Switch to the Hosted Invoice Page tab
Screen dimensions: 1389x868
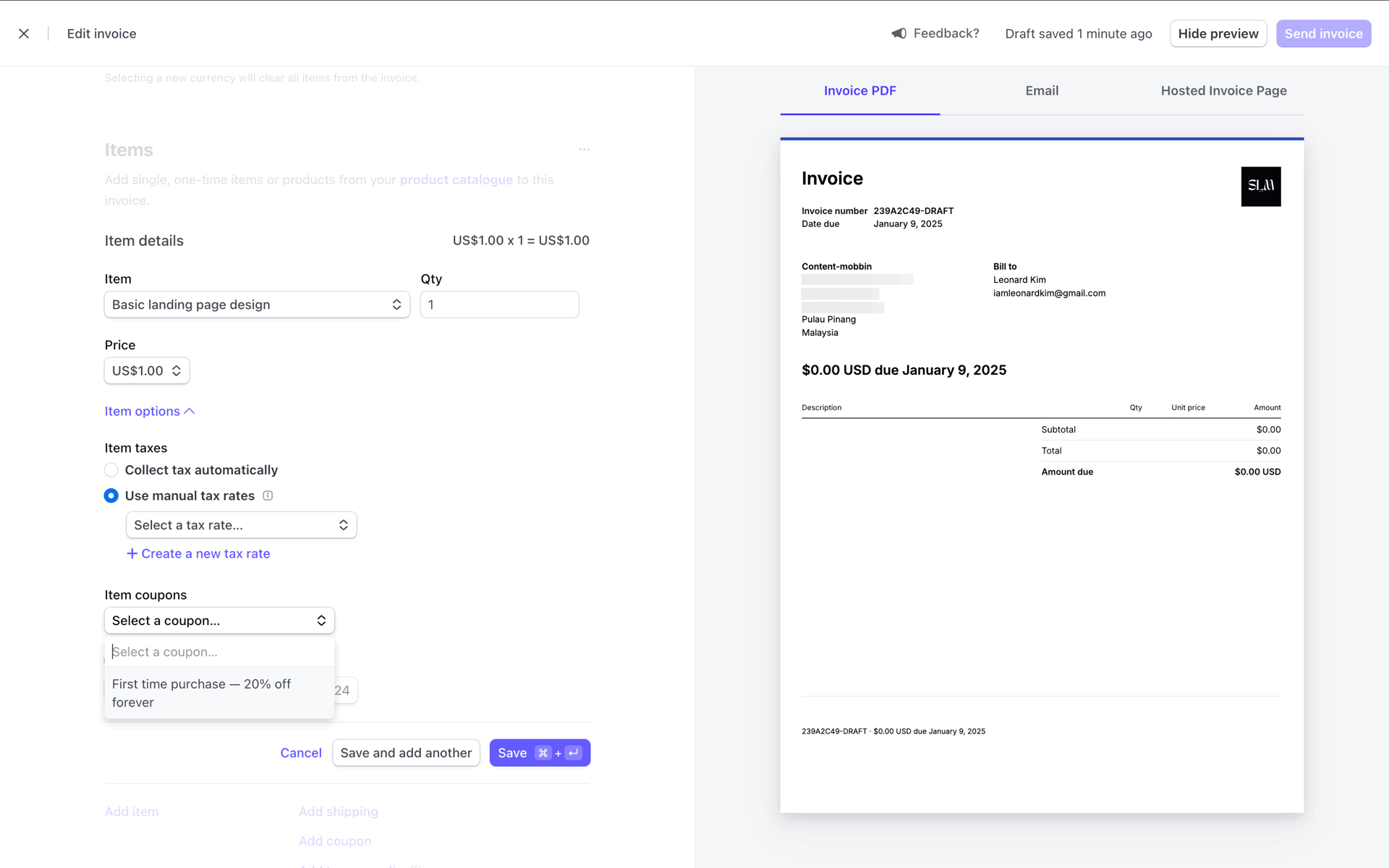pos(1223,91)
